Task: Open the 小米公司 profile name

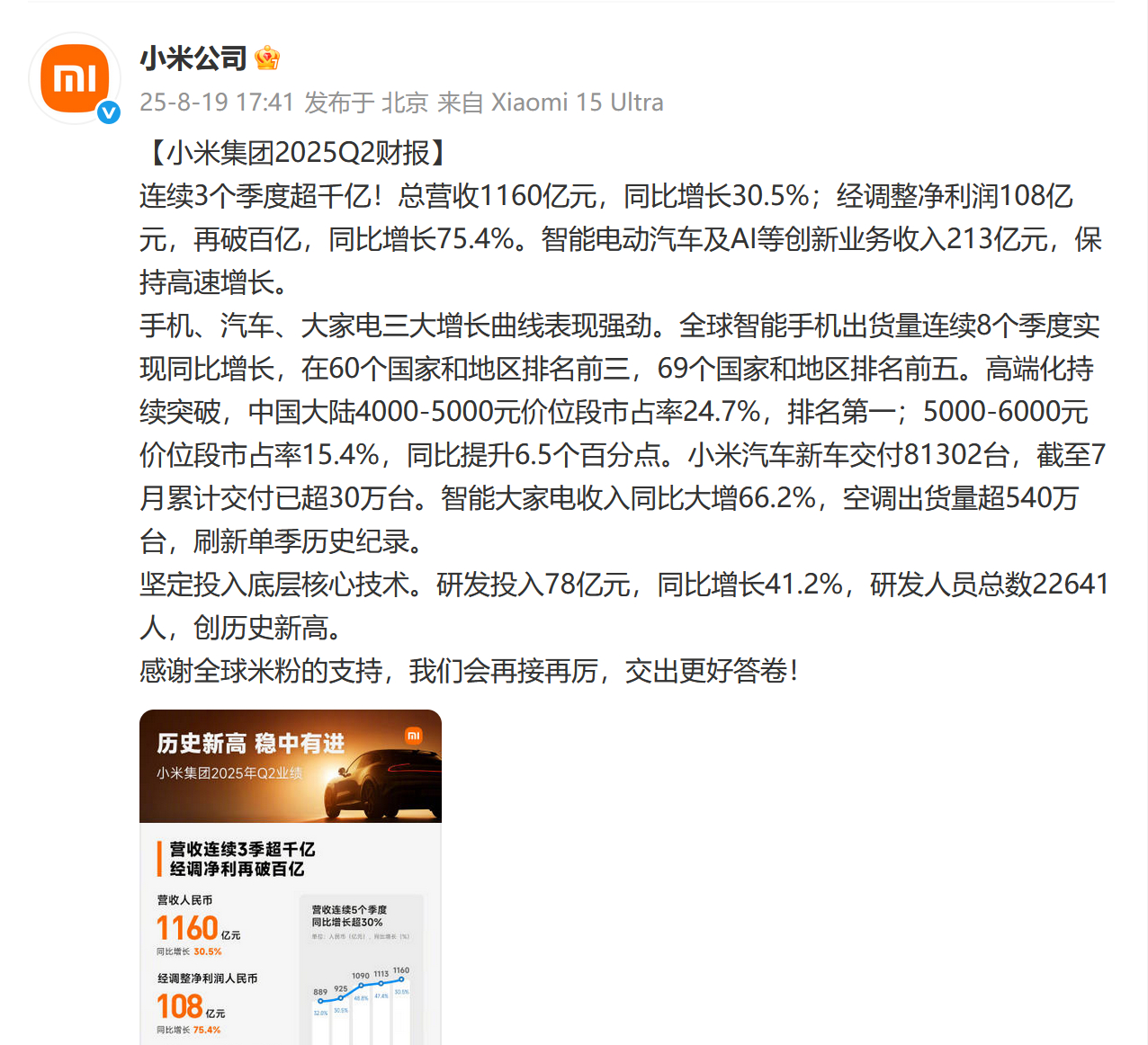Action: click(x=193, y=58)
